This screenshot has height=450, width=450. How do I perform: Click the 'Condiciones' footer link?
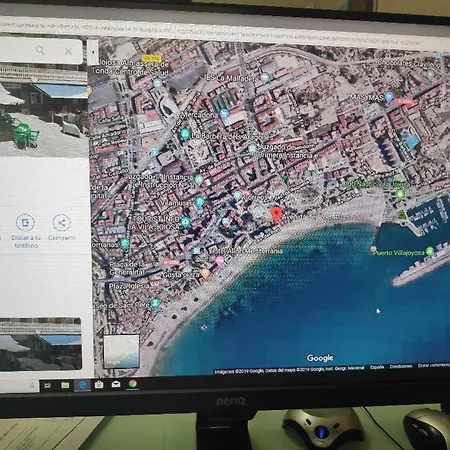[x=401, y=366]
